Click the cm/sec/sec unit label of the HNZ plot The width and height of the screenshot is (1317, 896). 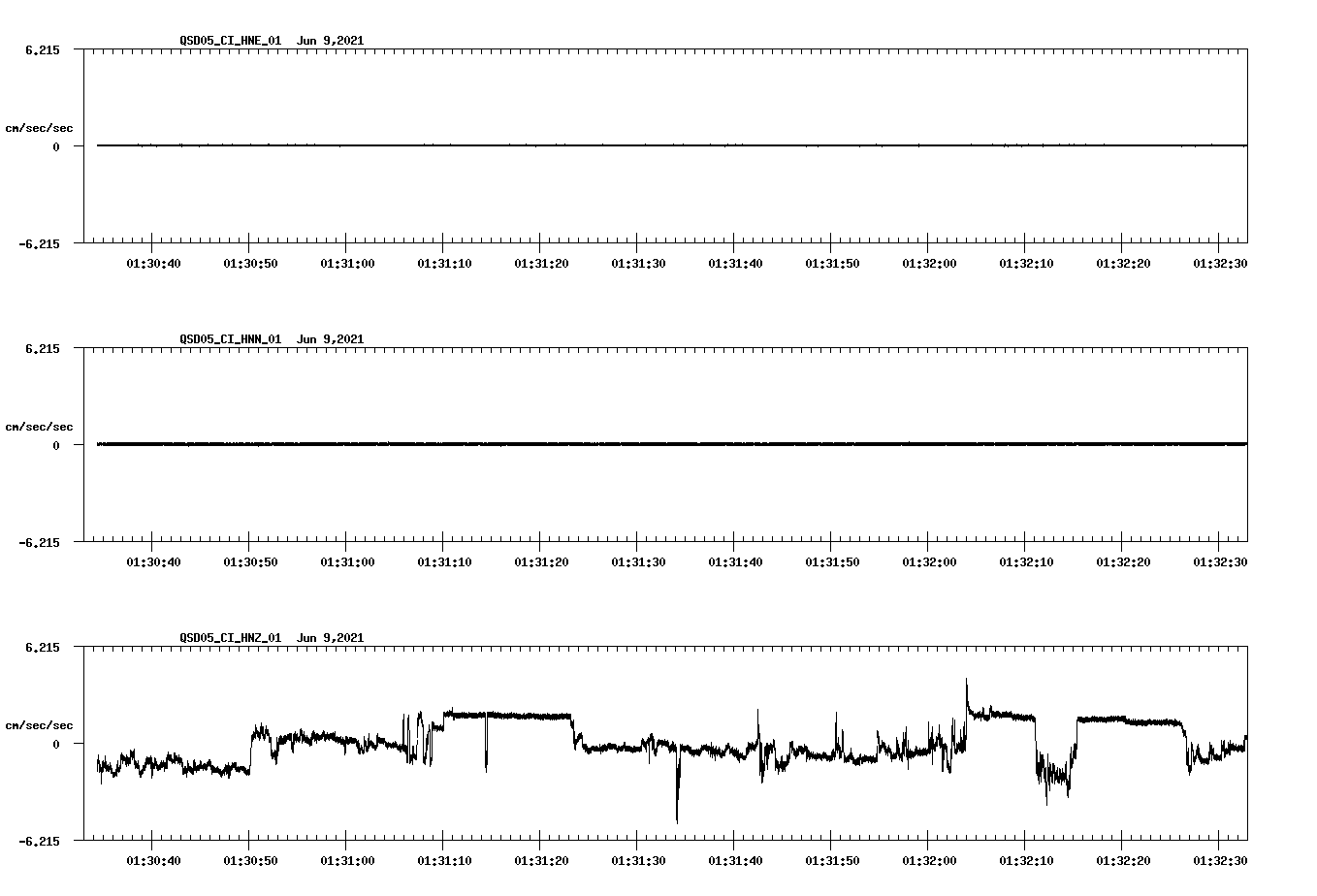click(39, 725)
